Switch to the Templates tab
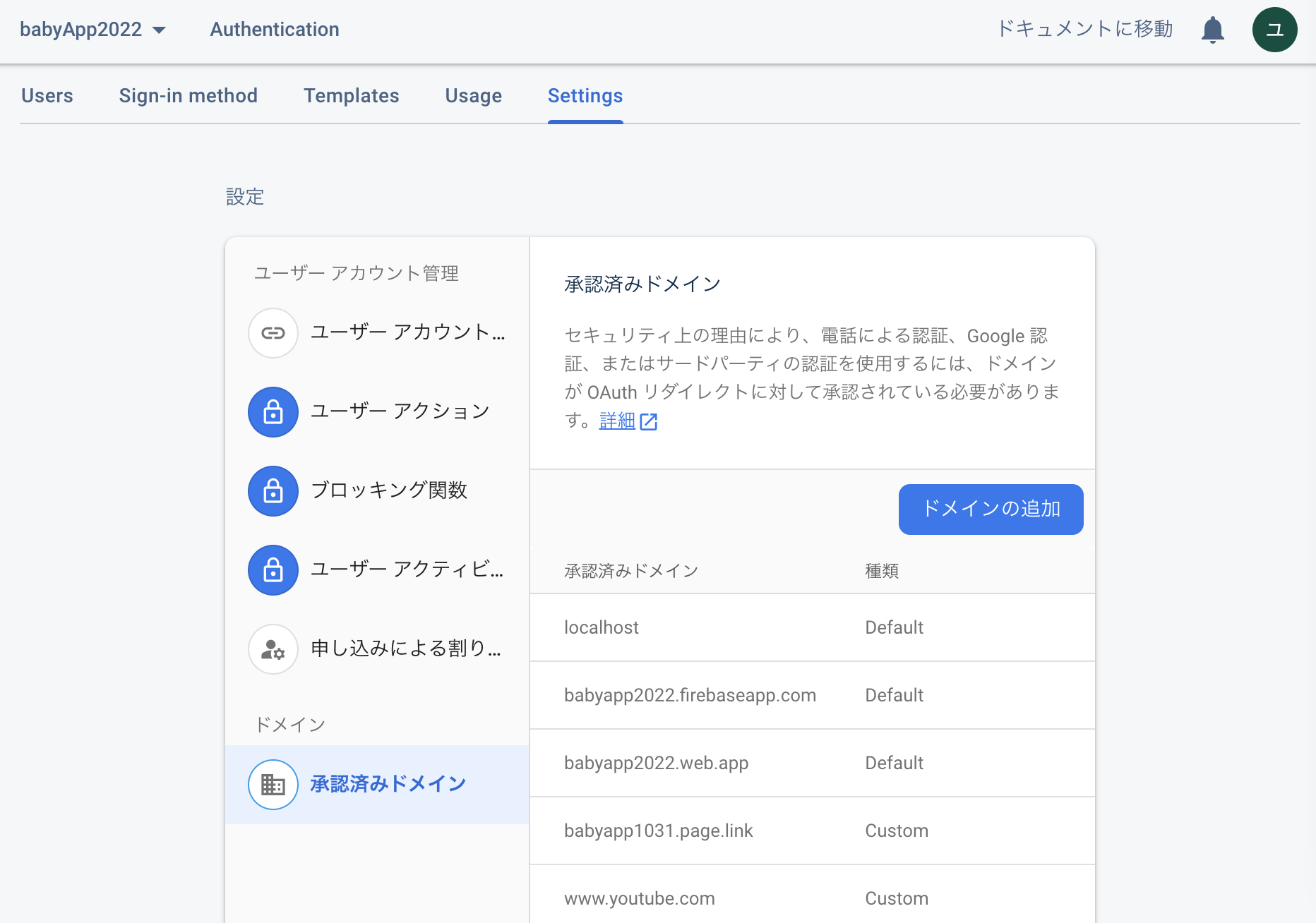 351,95
